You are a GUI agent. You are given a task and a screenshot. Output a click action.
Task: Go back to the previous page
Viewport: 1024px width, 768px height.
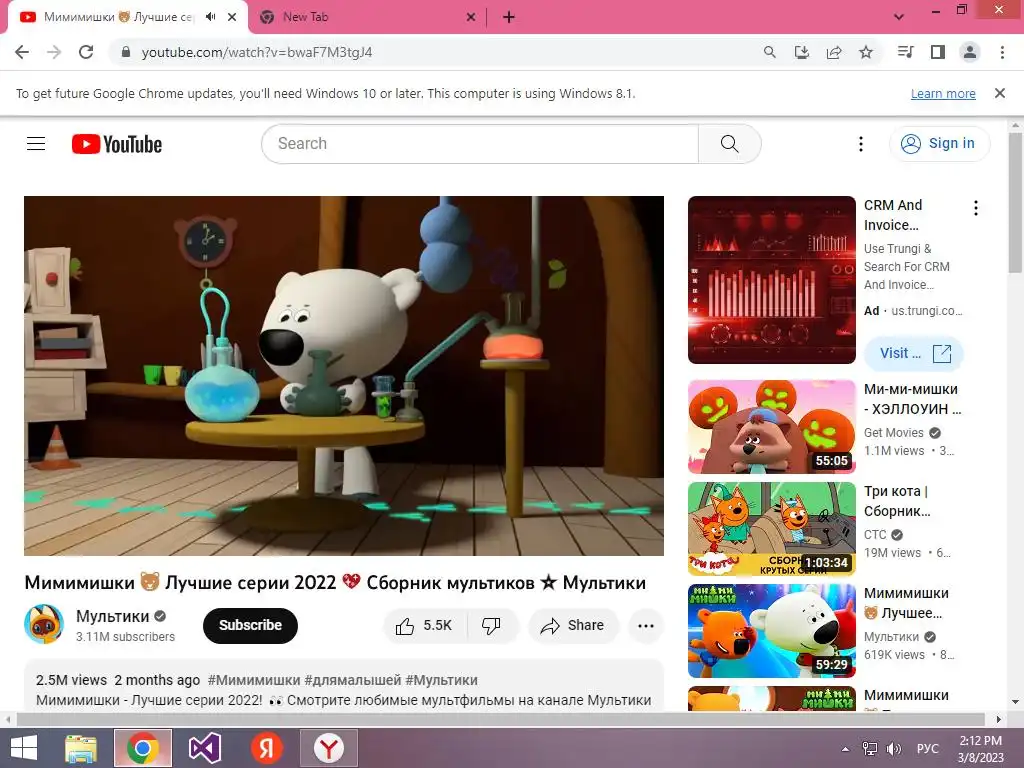(22, 52)
